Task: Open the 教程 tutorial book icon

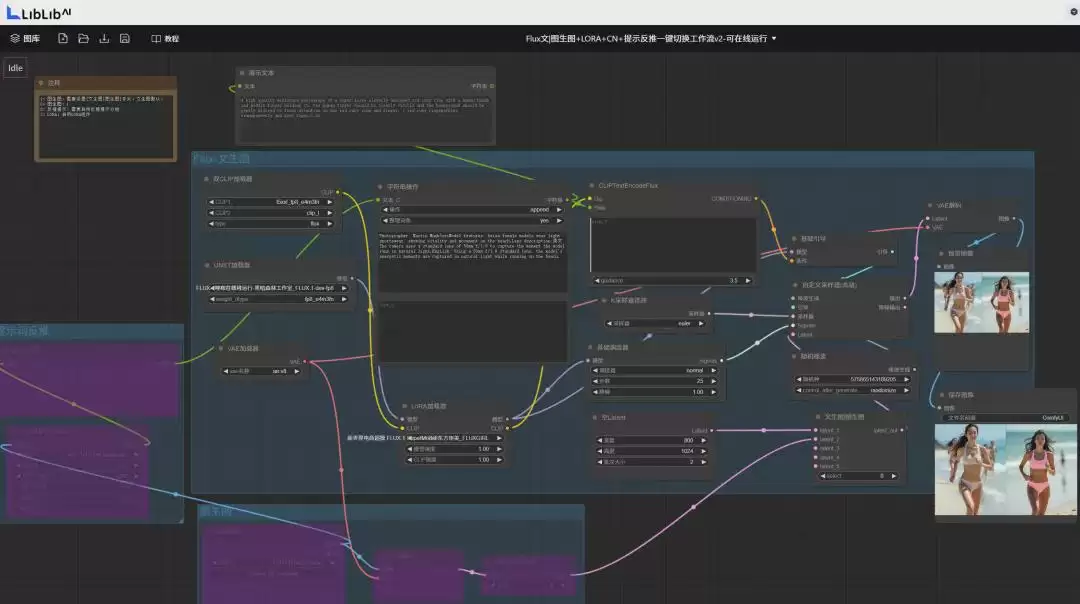Action: (x=156, y=39)
